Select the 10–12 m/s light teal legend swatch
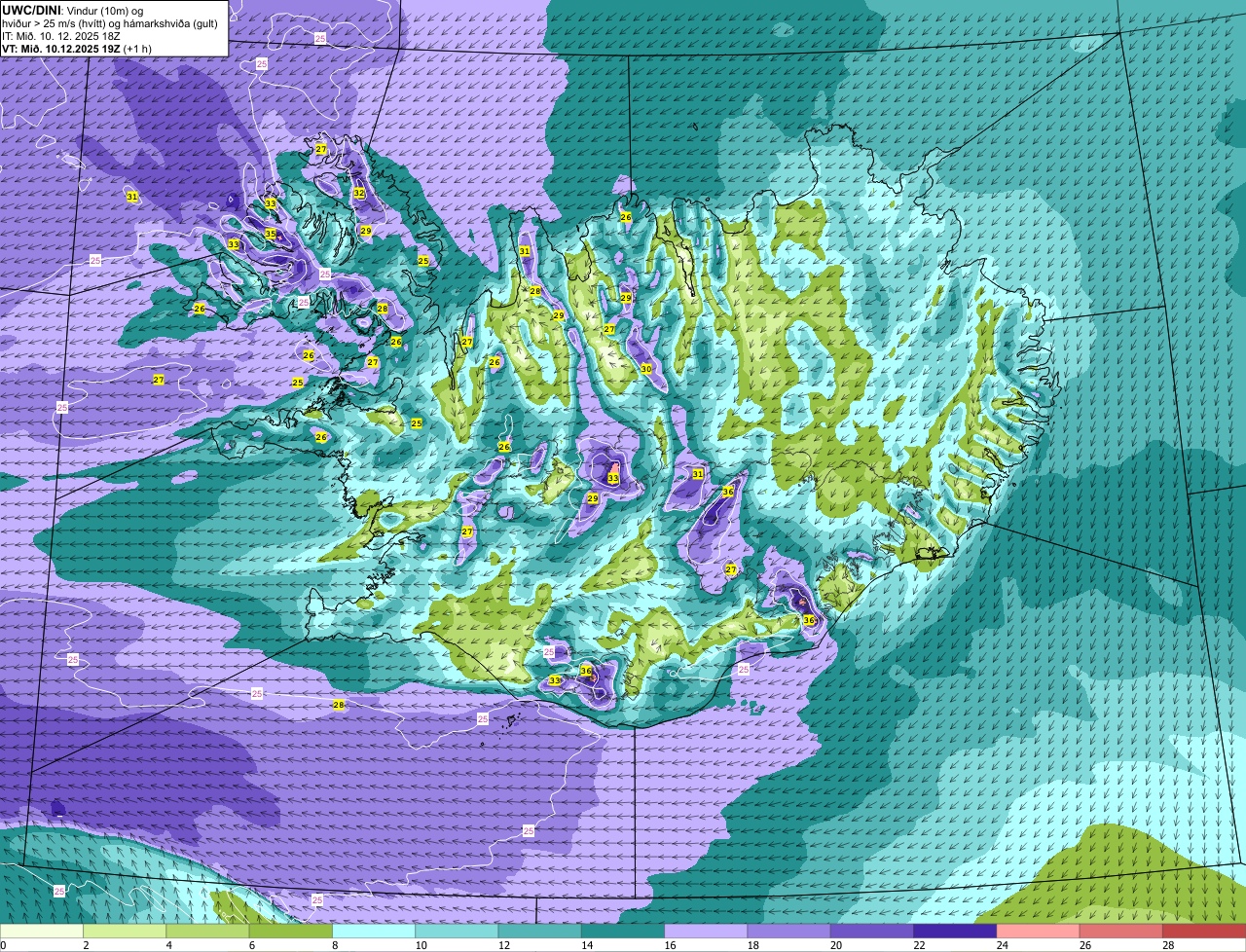1246x952 pixels. point(458,932)
